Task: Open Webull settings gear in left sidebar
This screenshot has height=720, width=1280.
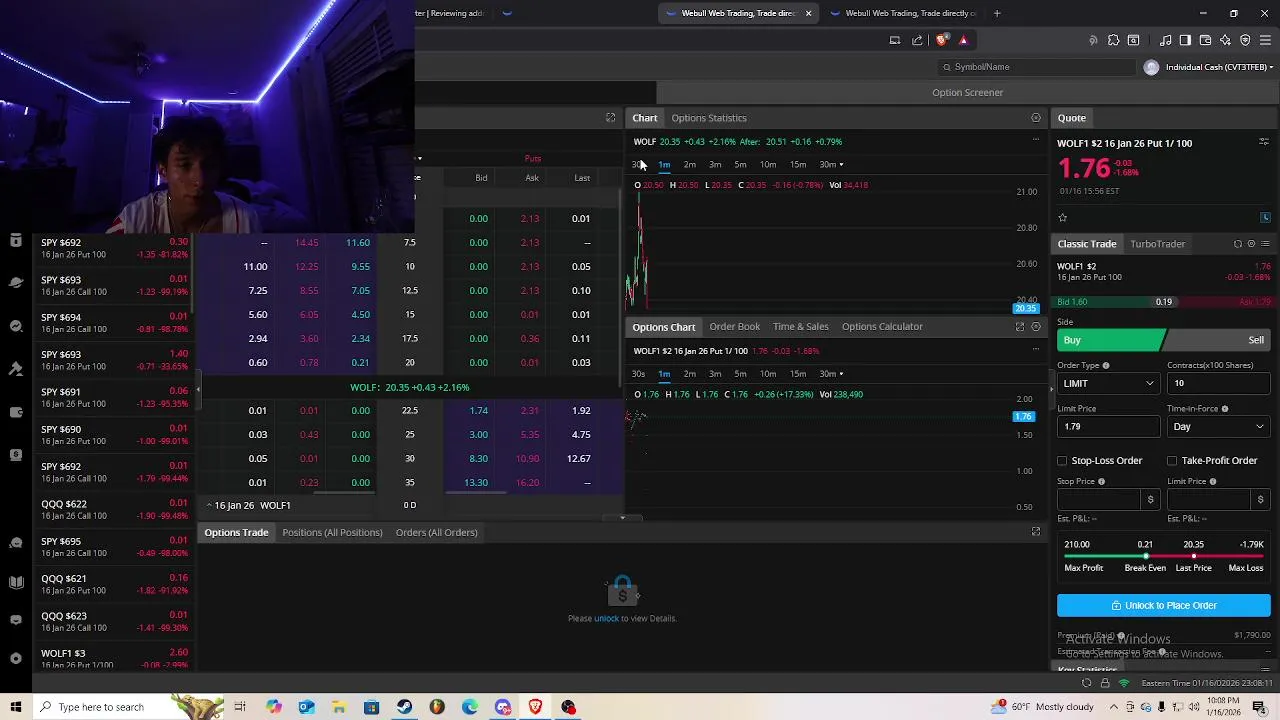Action: pos(16,658)
